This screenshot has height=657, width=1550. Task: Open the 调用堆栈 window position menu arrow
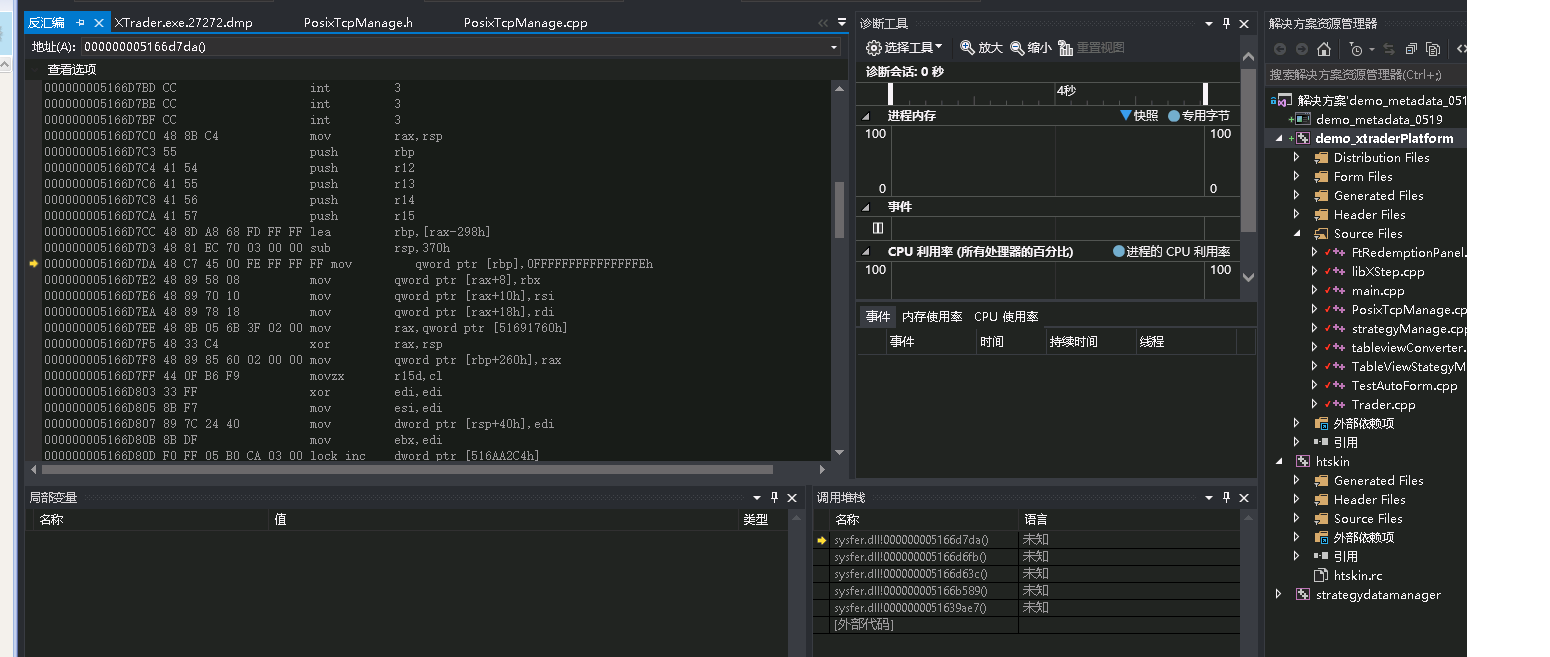tap(1208, 497)
